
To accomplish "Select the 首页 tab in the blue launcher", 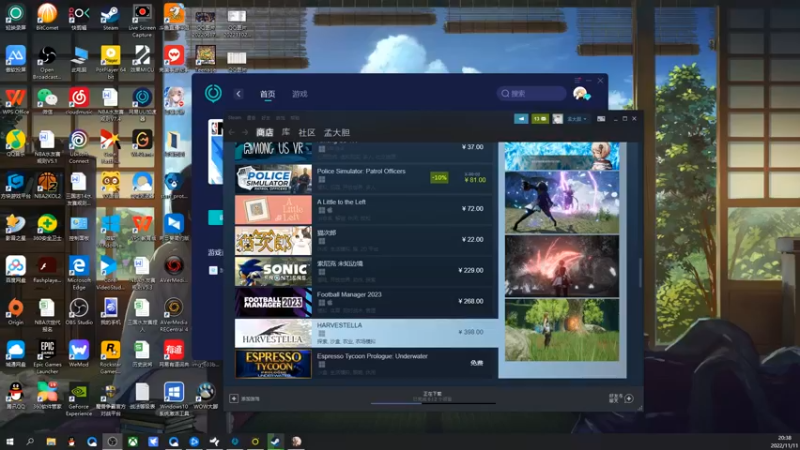I will [x=267, y=94].
